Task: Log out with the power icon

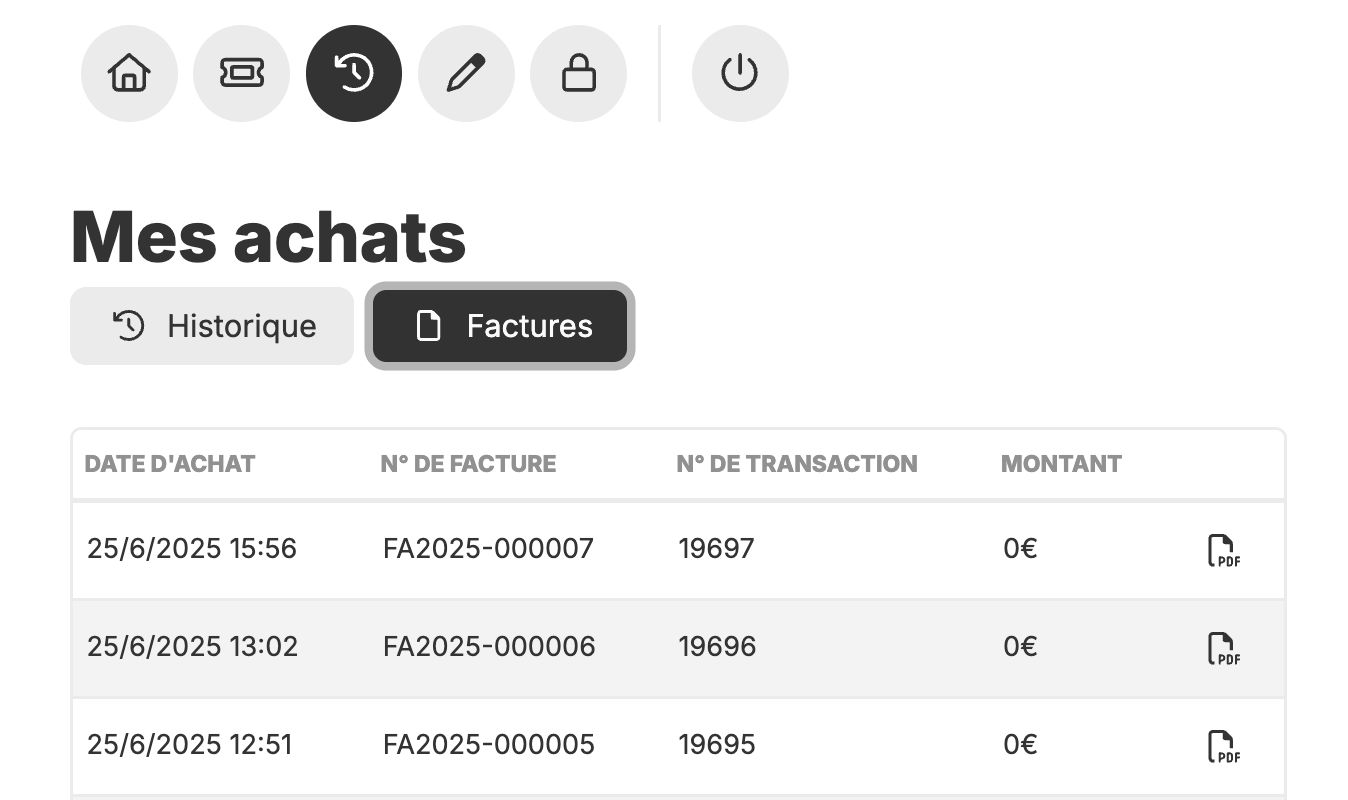Action: [x=740, y=74]
